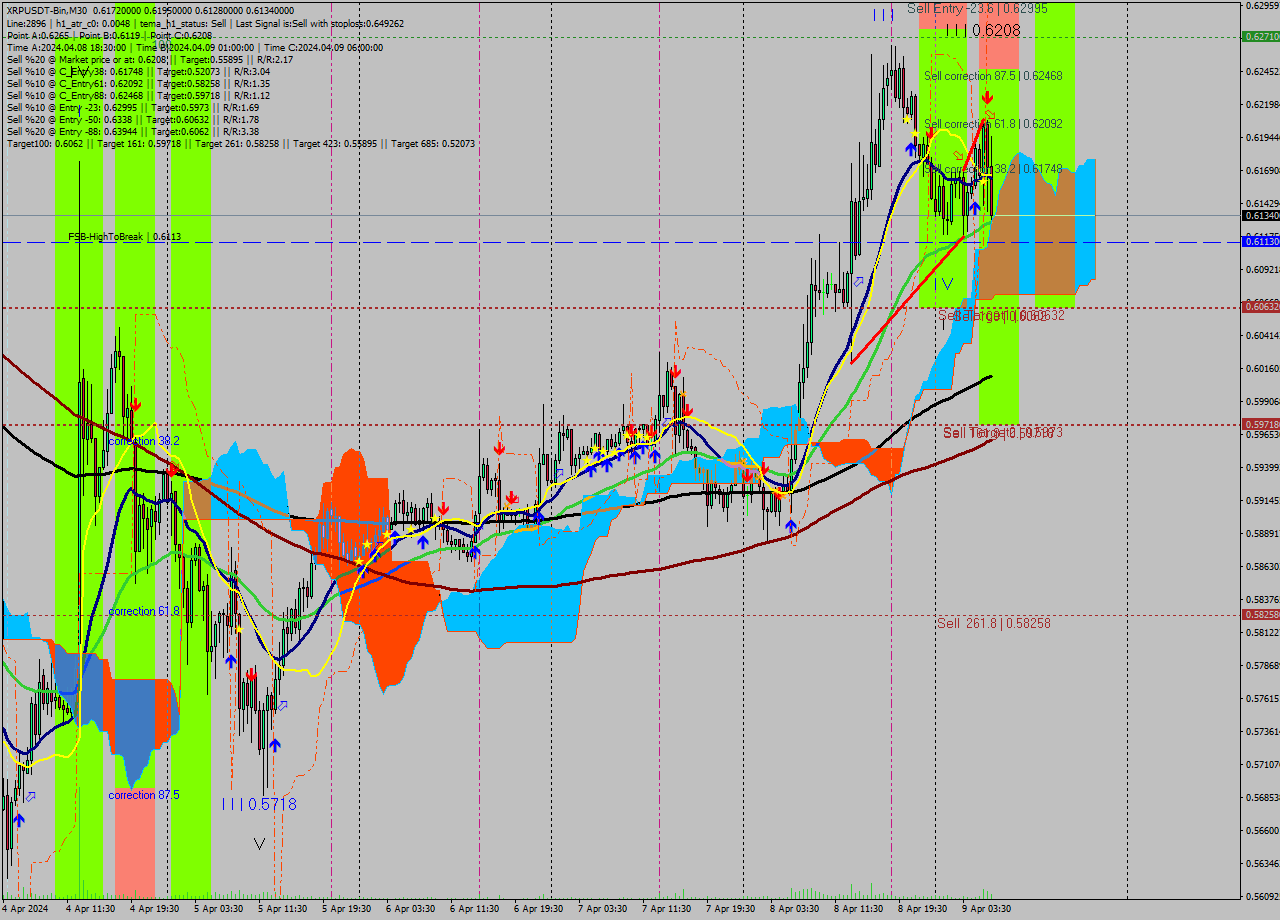
Task: Click the 'I I I 0.5718' low label
Action: 259,804
